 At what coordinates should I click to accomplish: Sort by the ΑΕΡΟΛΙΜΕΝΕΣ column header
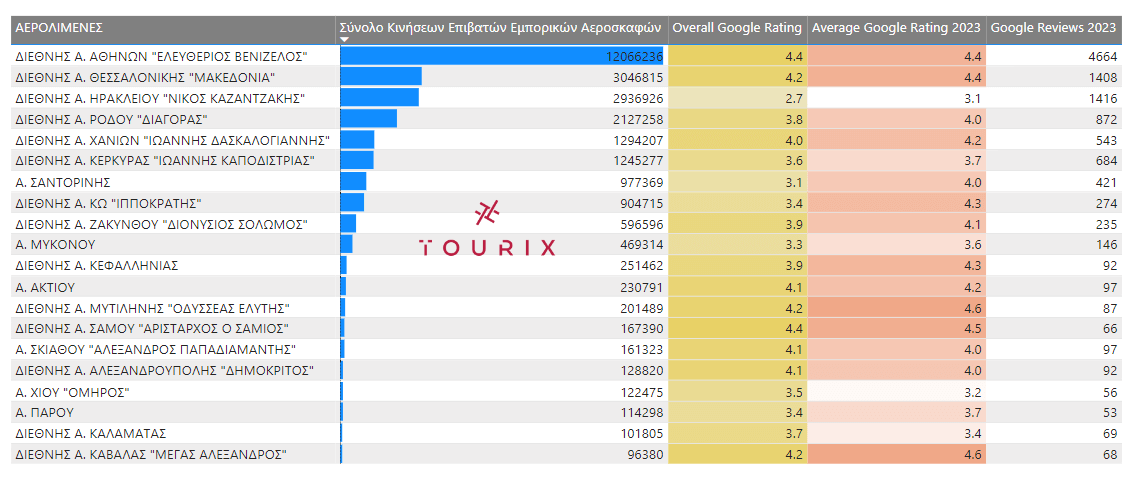click(60, 27)
